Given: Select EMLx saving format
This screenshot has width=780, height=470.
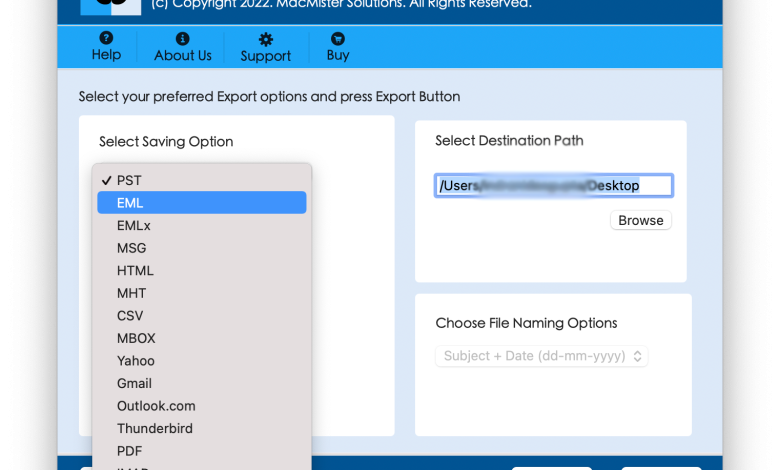Looking at the screenshot, I should pos(201,225).
